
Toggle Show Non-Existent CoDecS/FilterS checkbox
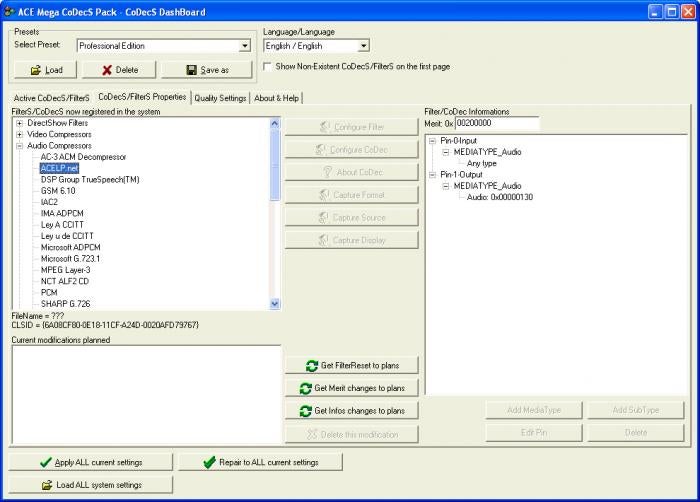click(267, 67)
